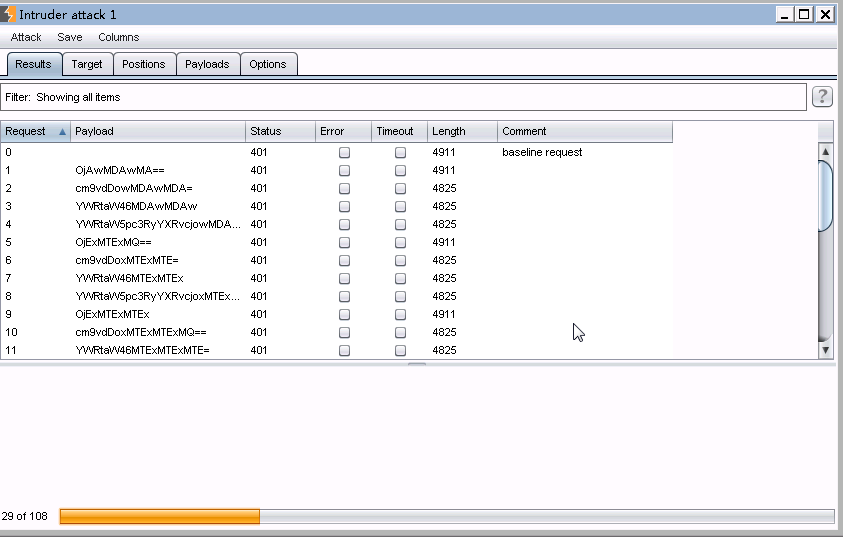843x537 pixels.
Task: Toggle Error checkbox for request 11
Action: (345, 350)
